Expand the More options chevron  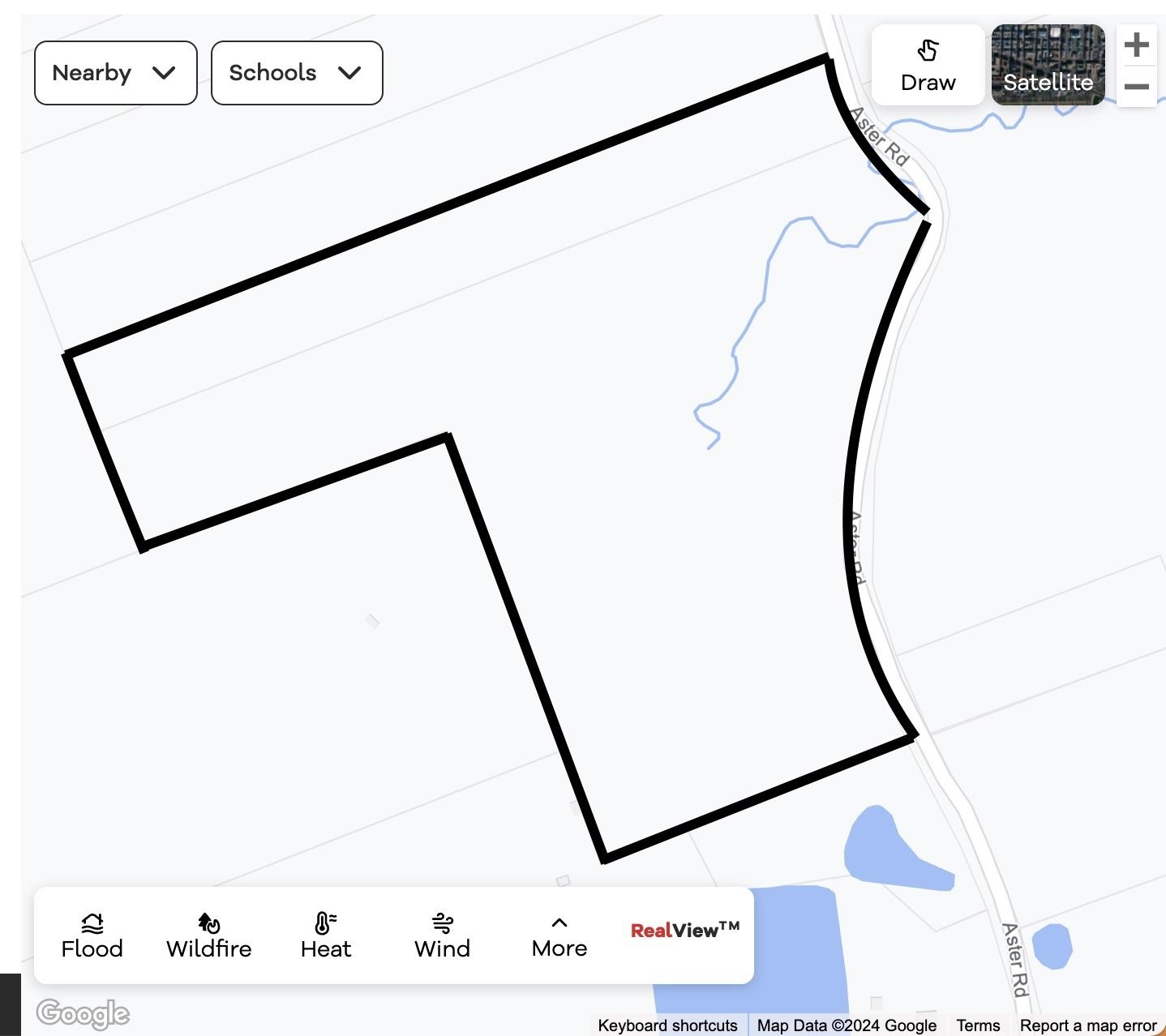[x=559, y=923]
